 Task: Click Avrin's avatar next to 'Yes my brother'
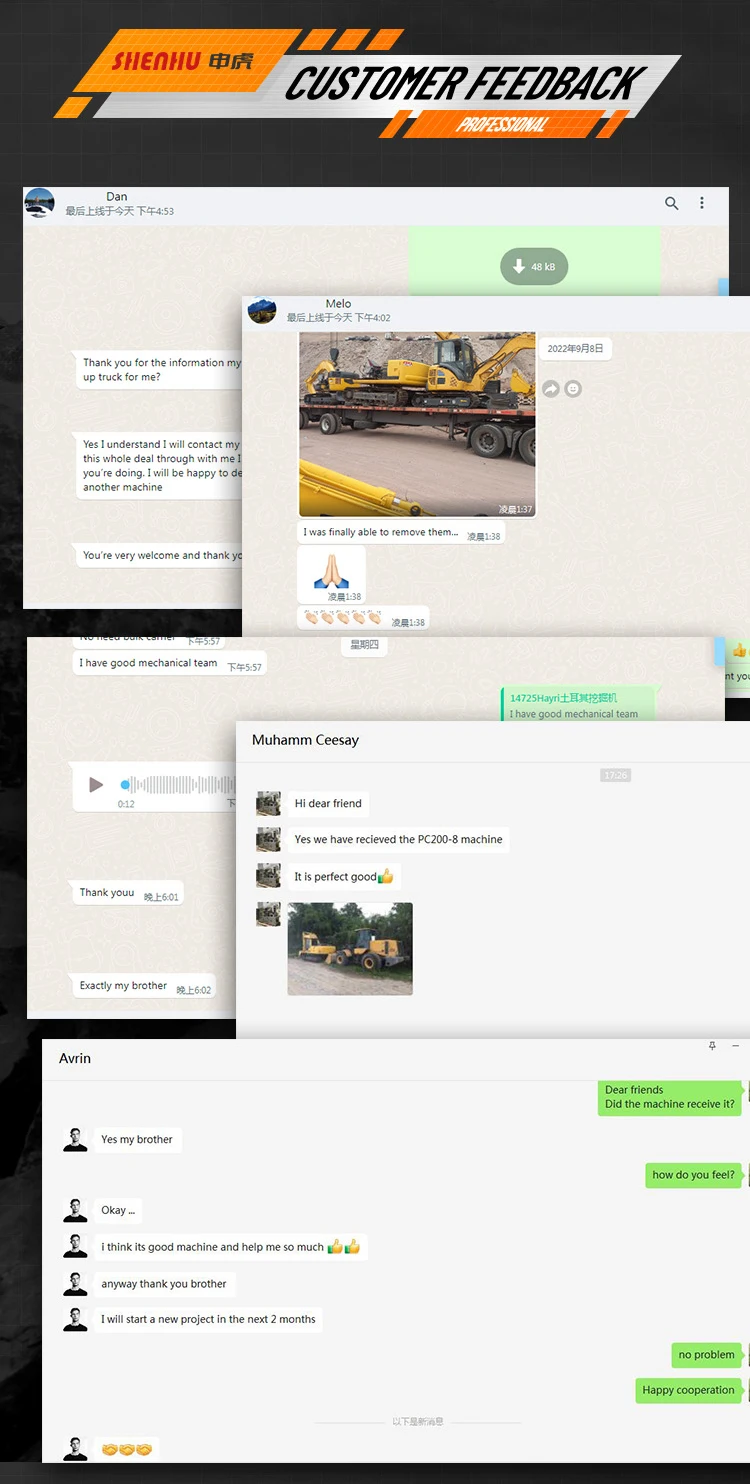click(76, 1140)
